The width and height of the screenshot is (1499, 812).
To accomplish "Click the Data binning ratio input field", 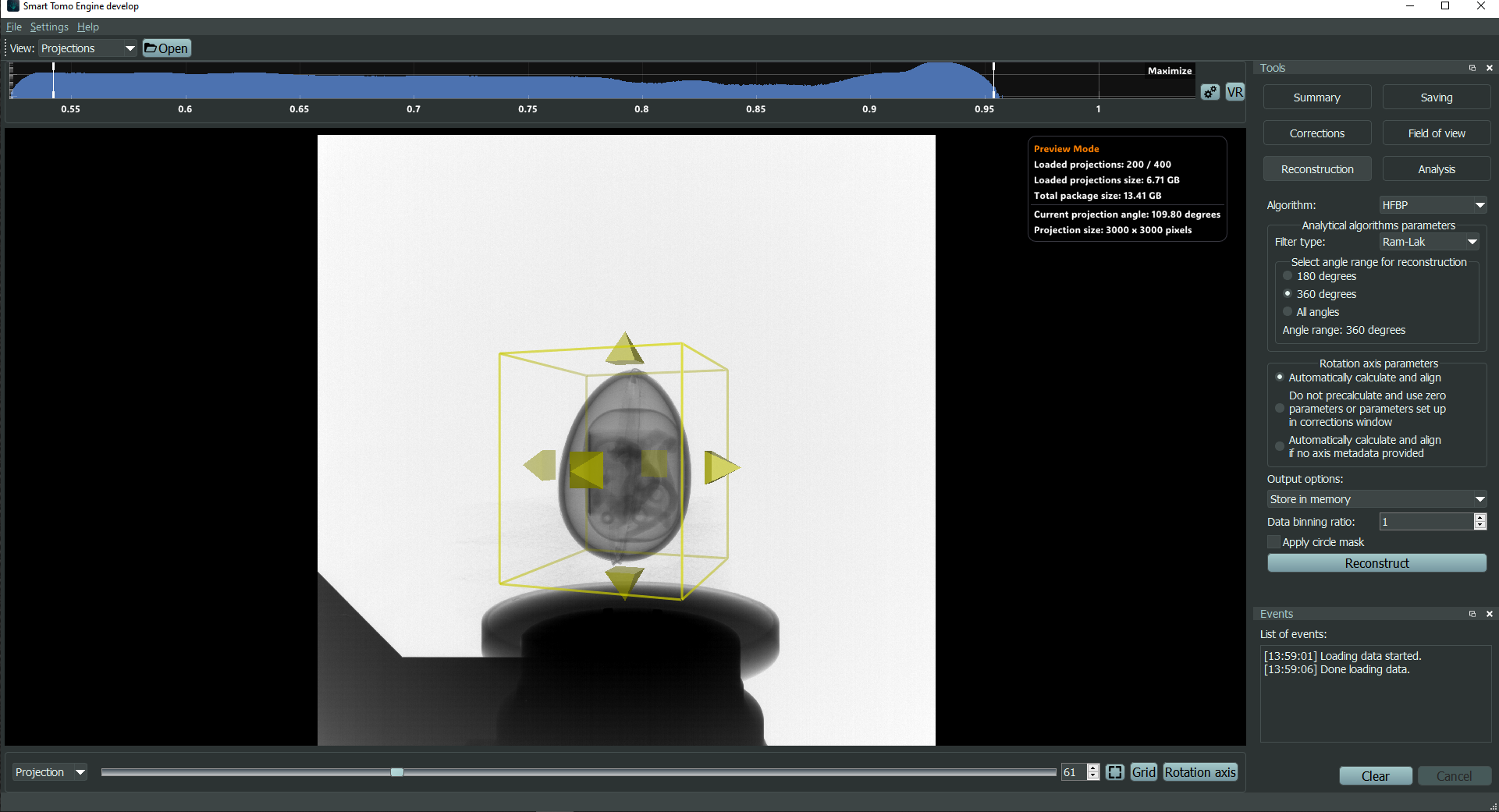I will coord(1426,522).
